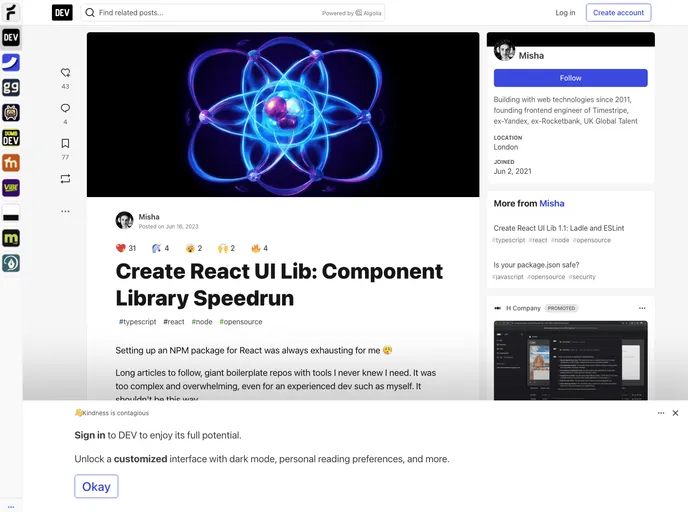Image resolution: width=688 pixels, height=512 pixels.
Task: Open the Forem 'F' logo in sidebar
Action: click(11, 12)
